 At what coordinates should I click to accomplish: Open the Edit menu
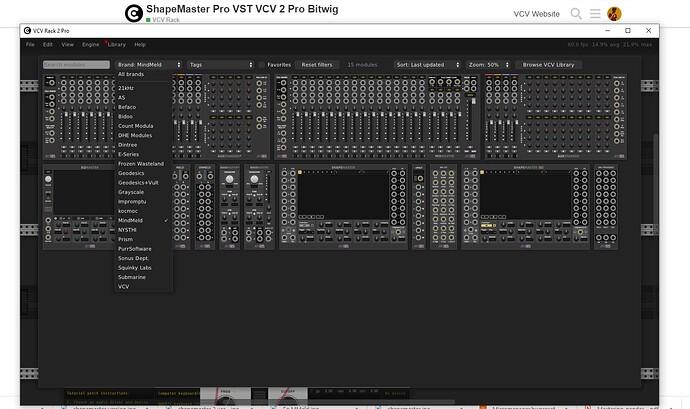pos(48,44)
